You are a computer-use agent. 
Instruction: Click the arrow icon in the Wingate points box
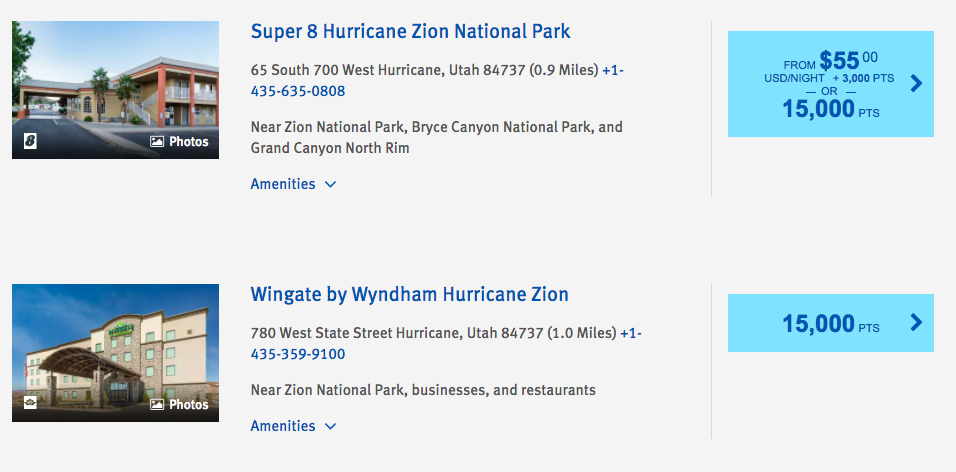916,323
